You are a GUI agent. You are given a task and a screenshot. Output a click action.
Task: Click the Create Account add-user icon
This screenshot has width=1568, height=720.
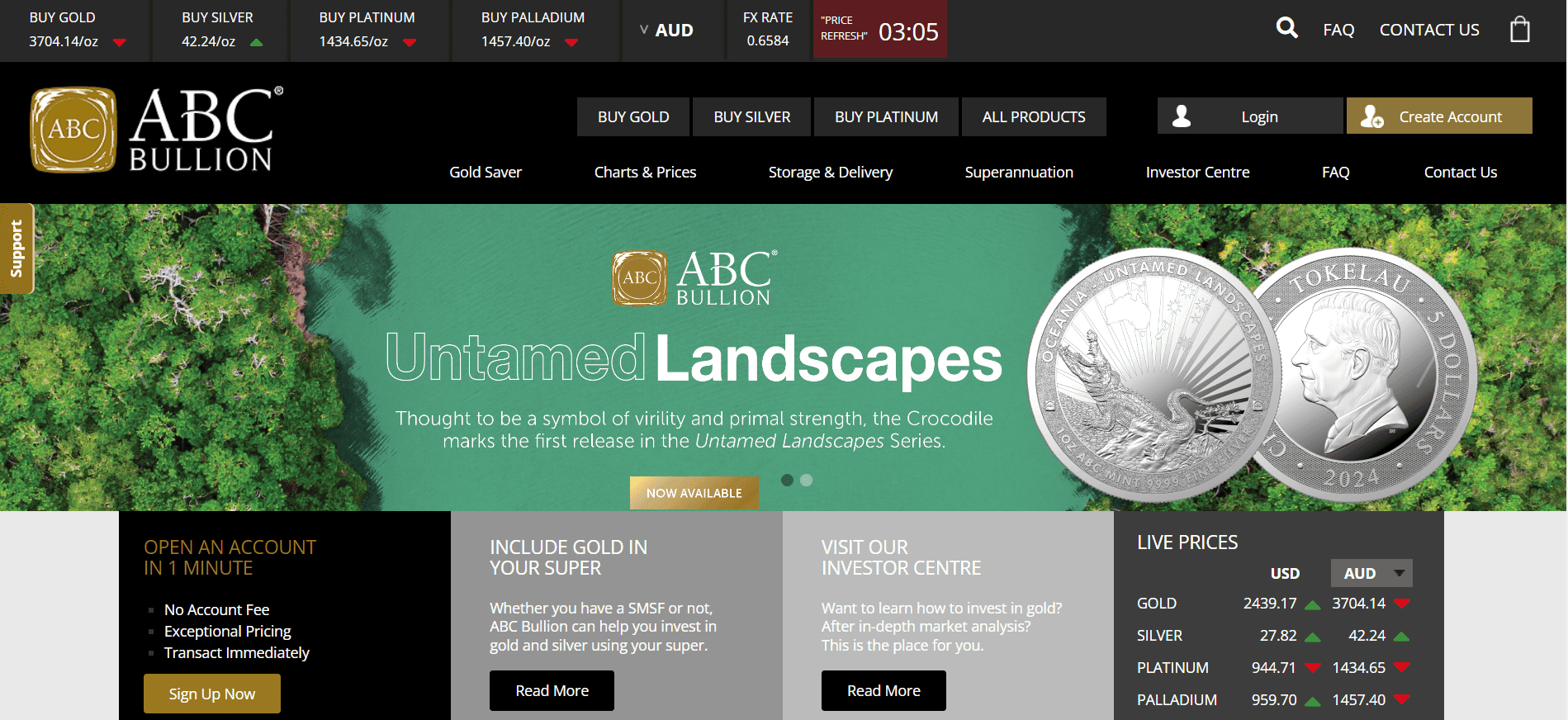(1371, 116)
